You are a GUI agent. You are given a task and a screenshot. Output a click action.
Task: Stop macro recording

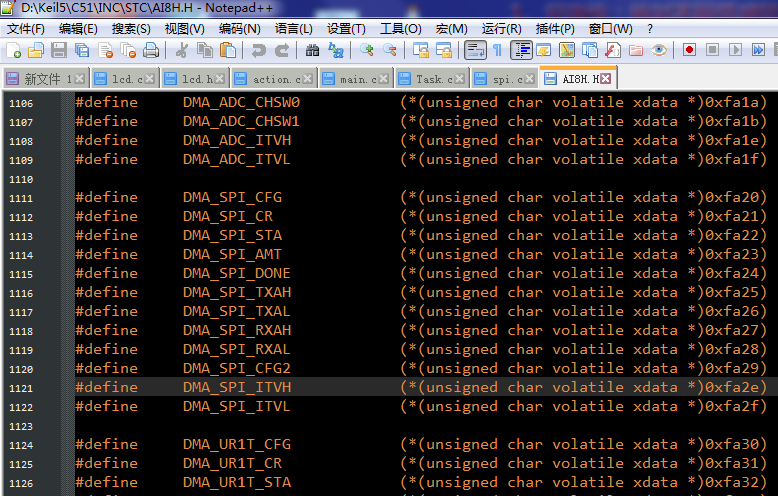click(713, 50)
